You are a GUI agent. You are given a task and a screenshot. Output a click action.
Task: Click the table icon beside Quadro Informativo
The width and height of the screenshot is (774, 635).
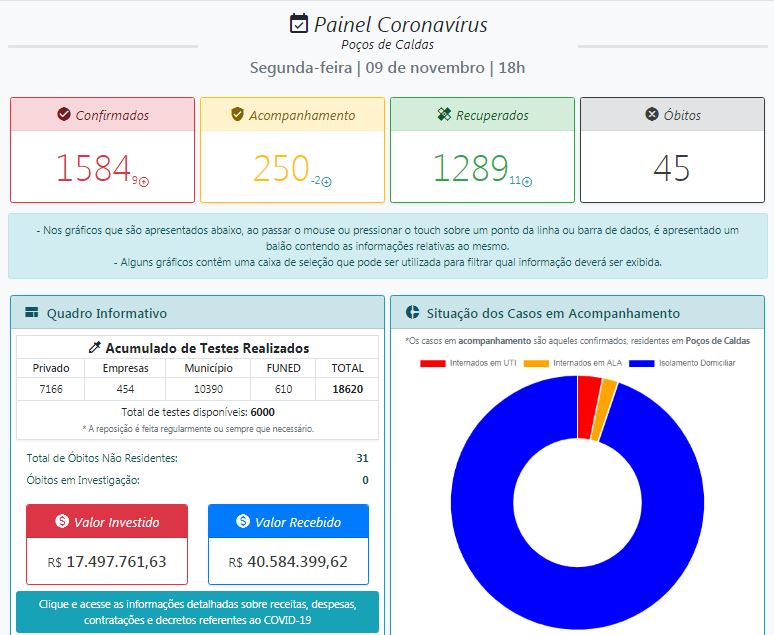(32, 312)
